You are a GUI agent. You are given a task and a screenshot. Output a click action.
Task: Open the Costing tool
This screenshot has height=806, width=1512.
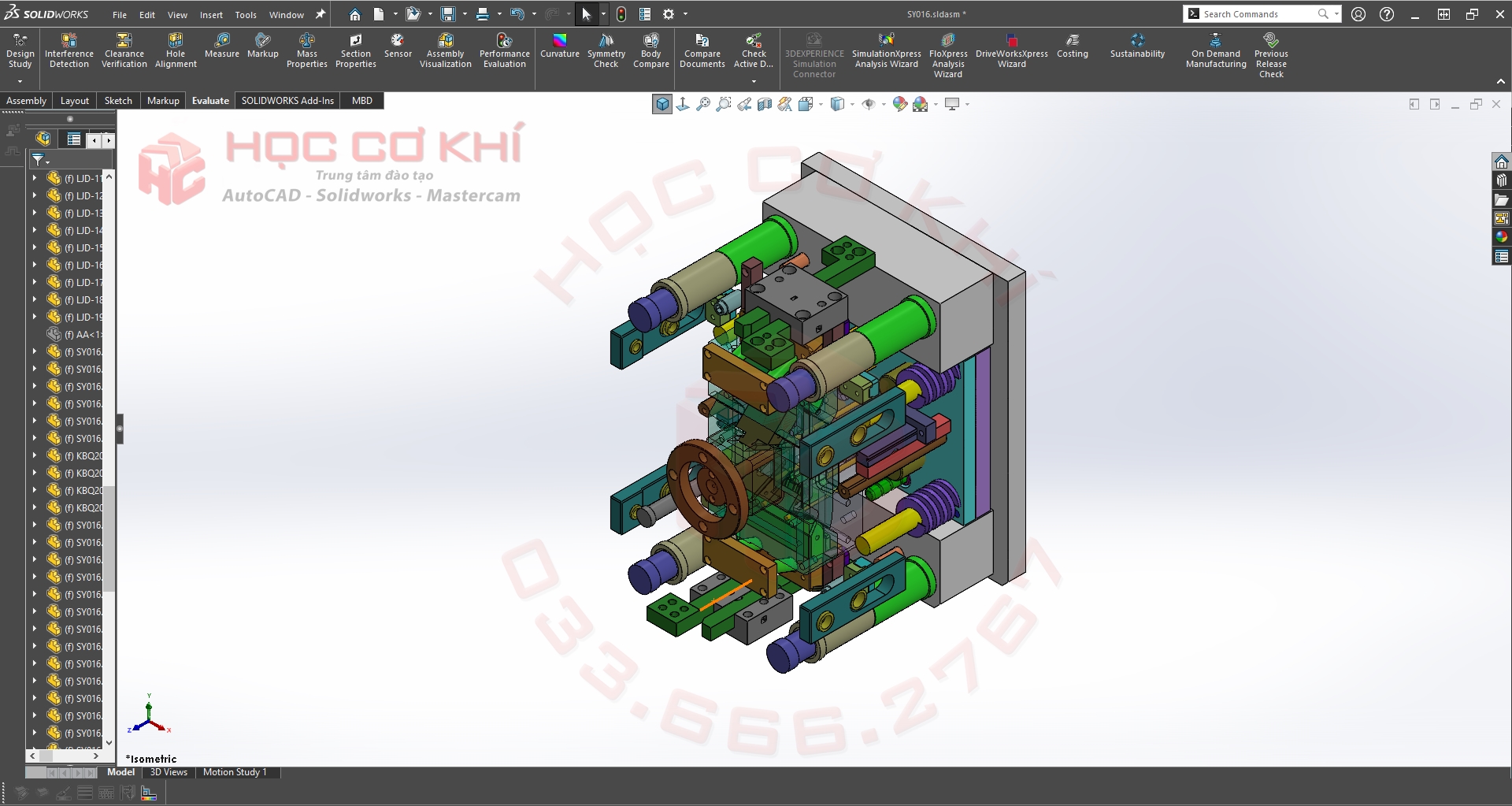(x=1073, y=46)
